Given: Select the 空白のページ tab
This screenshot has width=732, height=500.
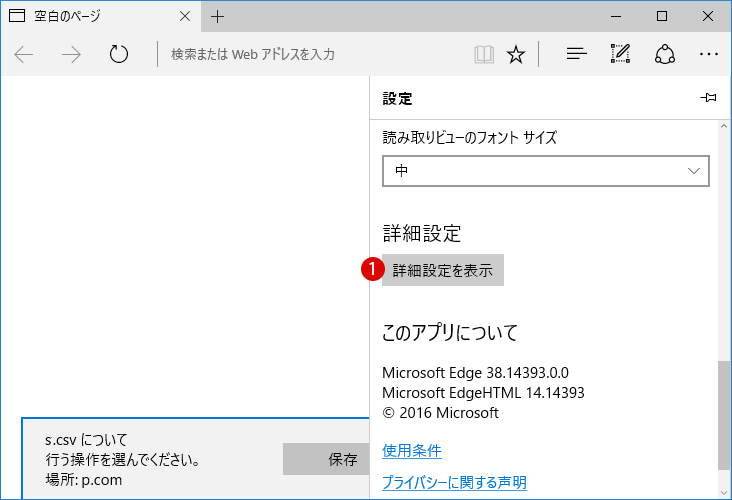Looking at the screenshot, I should (101, 16).
